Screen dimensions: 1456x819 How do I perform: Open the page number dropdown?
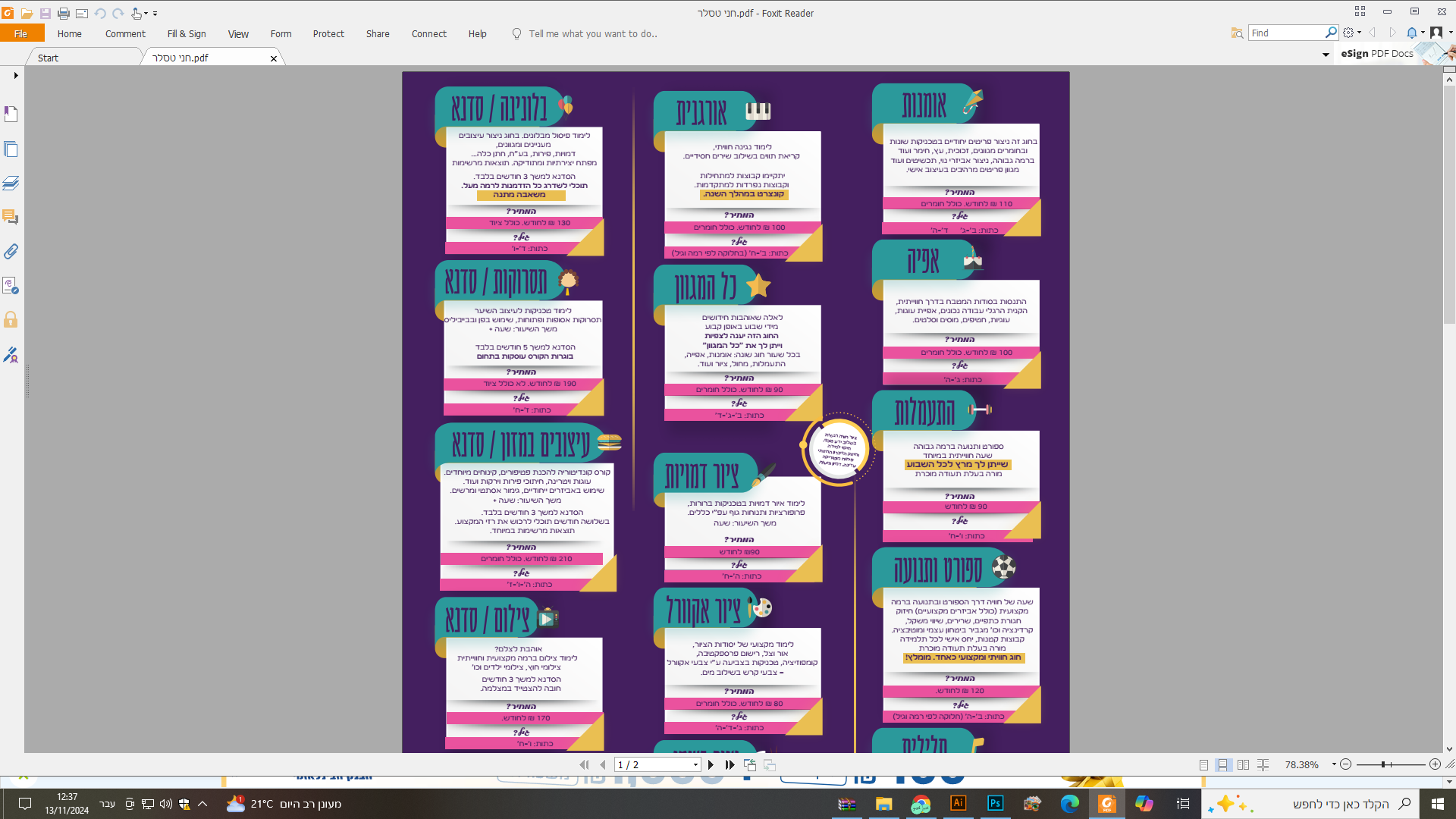(695, 764)
